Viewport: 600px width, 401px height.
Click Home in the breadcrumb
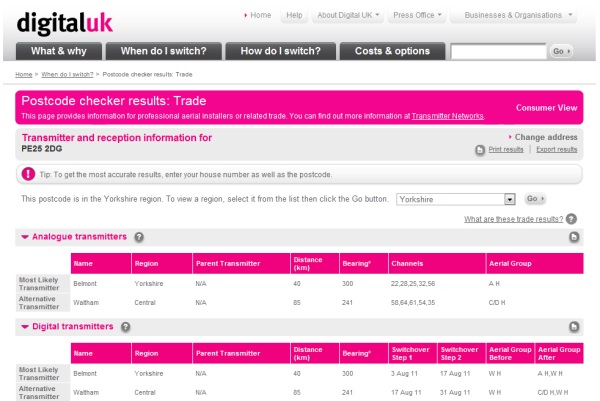coord(24,75)
